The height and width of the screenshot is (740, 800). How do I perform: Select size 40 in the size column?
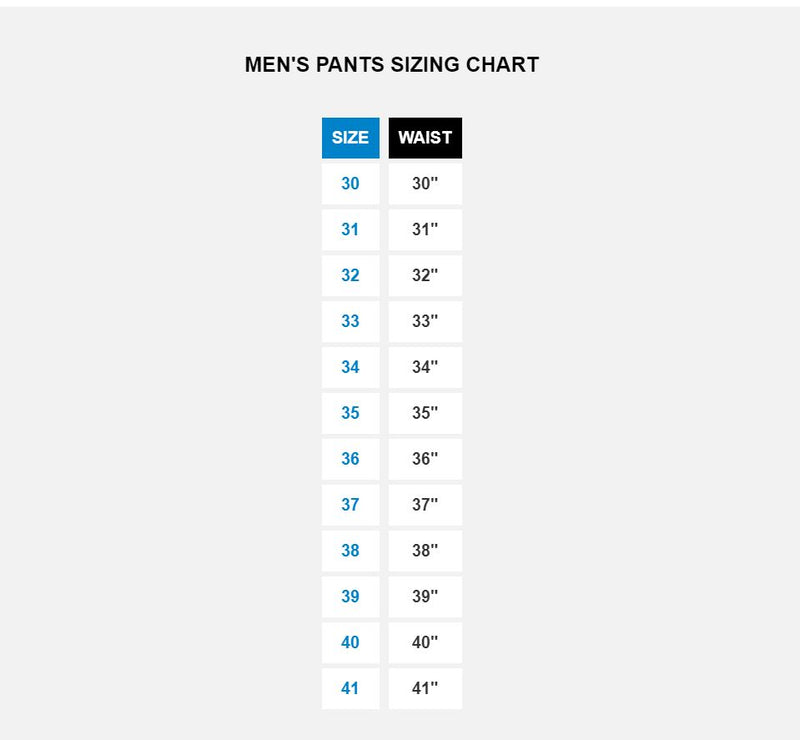click(351, 643)
